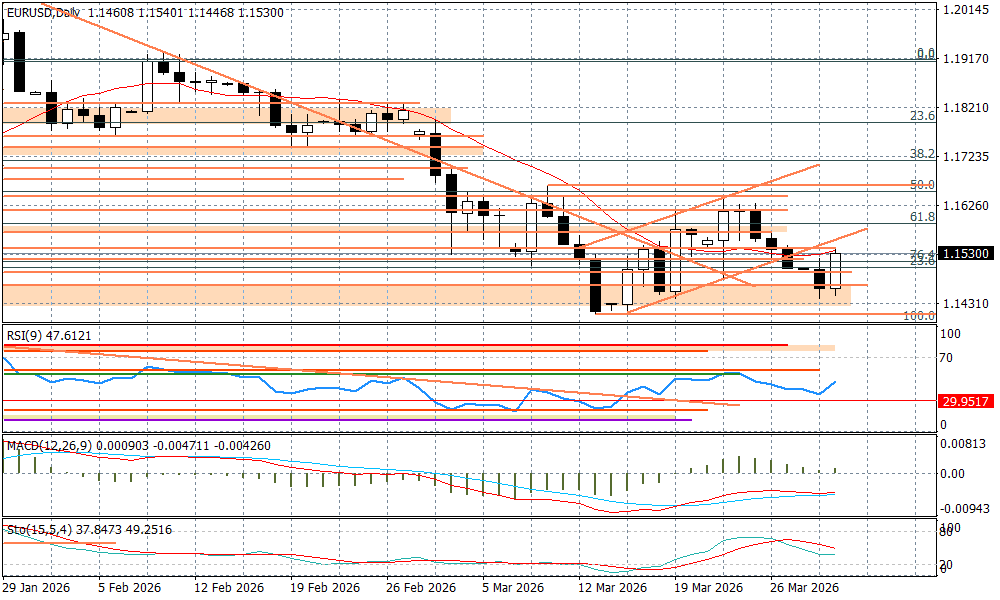1000x600 pixels.
Task: Select the 50.0 Fibonacci level label
Action: pyautogui.click(x=922, y=185)
